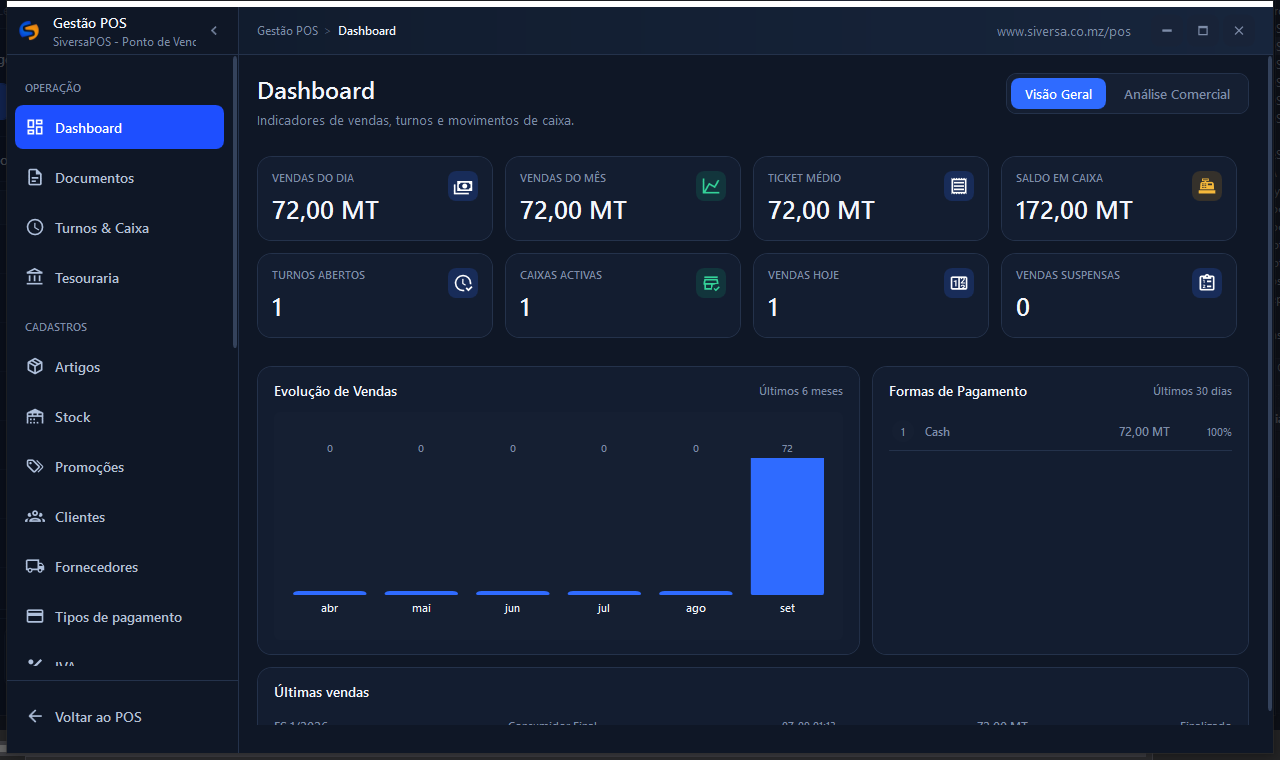Click the Vendas Suspensas clipboard icon
1280x760 pixels.
[x=1207, y=283]
